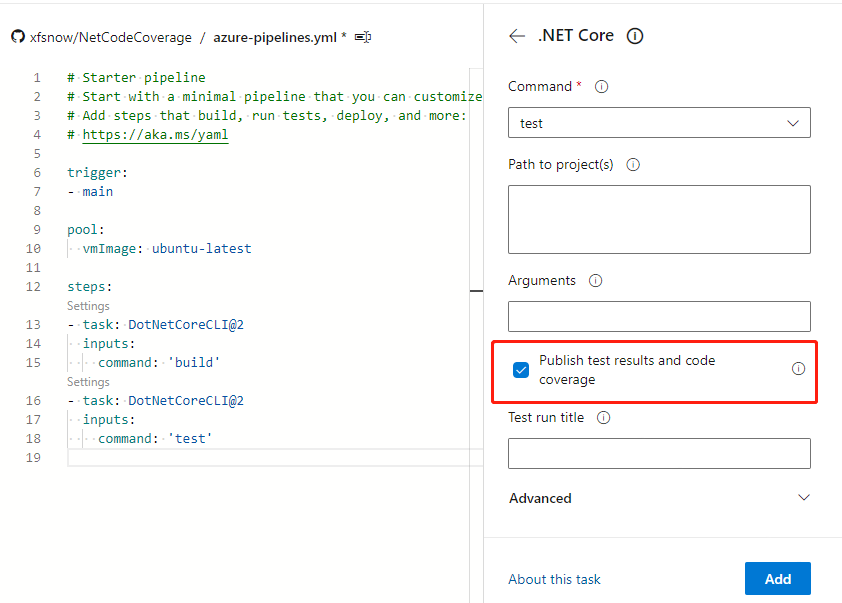Click the 'steps:' line in editor
The width and height of the screenshot is (842, 603).
[90, 287]
